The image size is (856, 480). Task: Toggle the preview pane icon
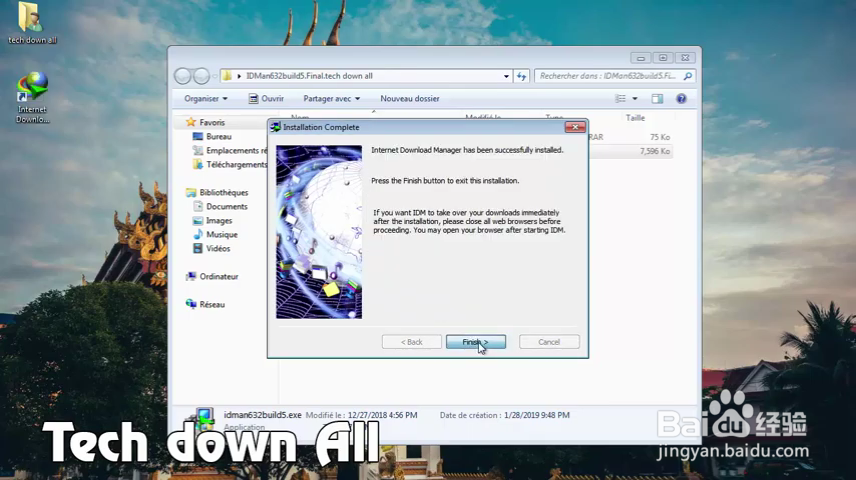pyautogui.click(x=657, y=98)
